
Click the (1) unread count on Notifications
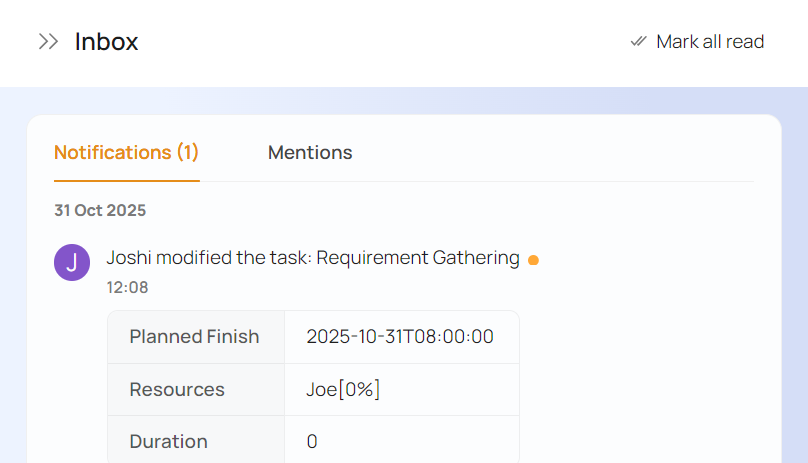[188, 153]
